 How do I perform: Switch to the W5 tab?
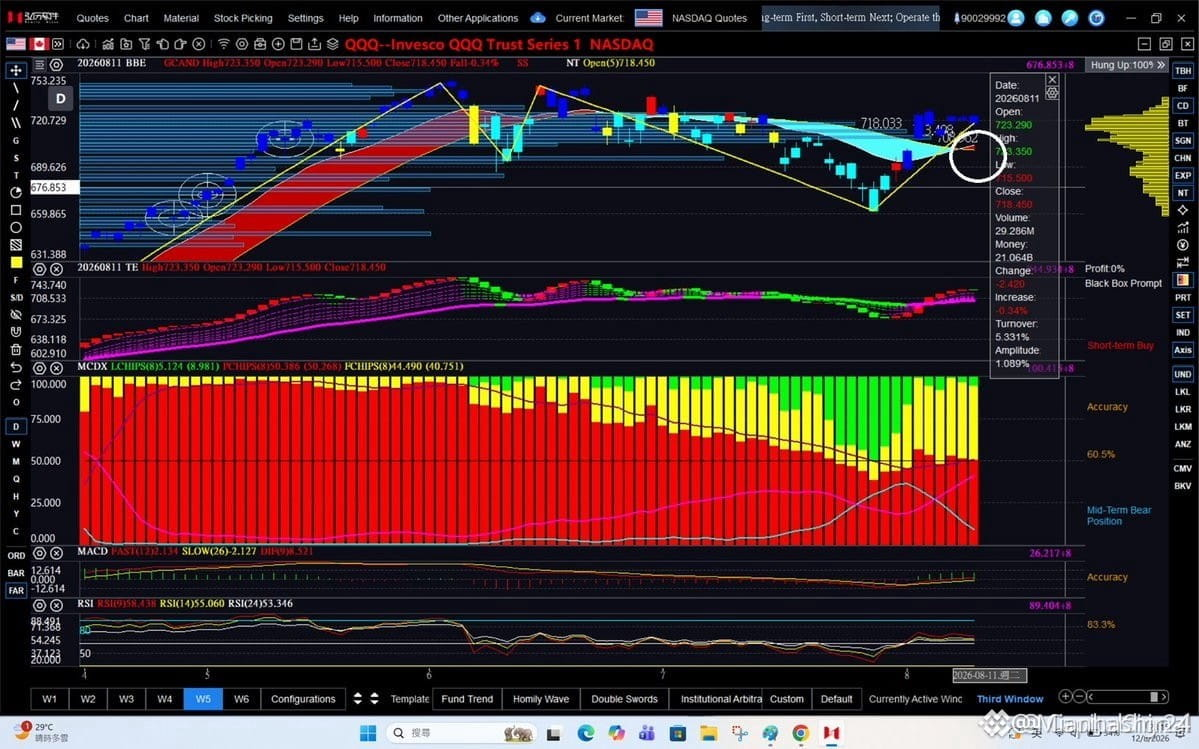tap(203, 699)
